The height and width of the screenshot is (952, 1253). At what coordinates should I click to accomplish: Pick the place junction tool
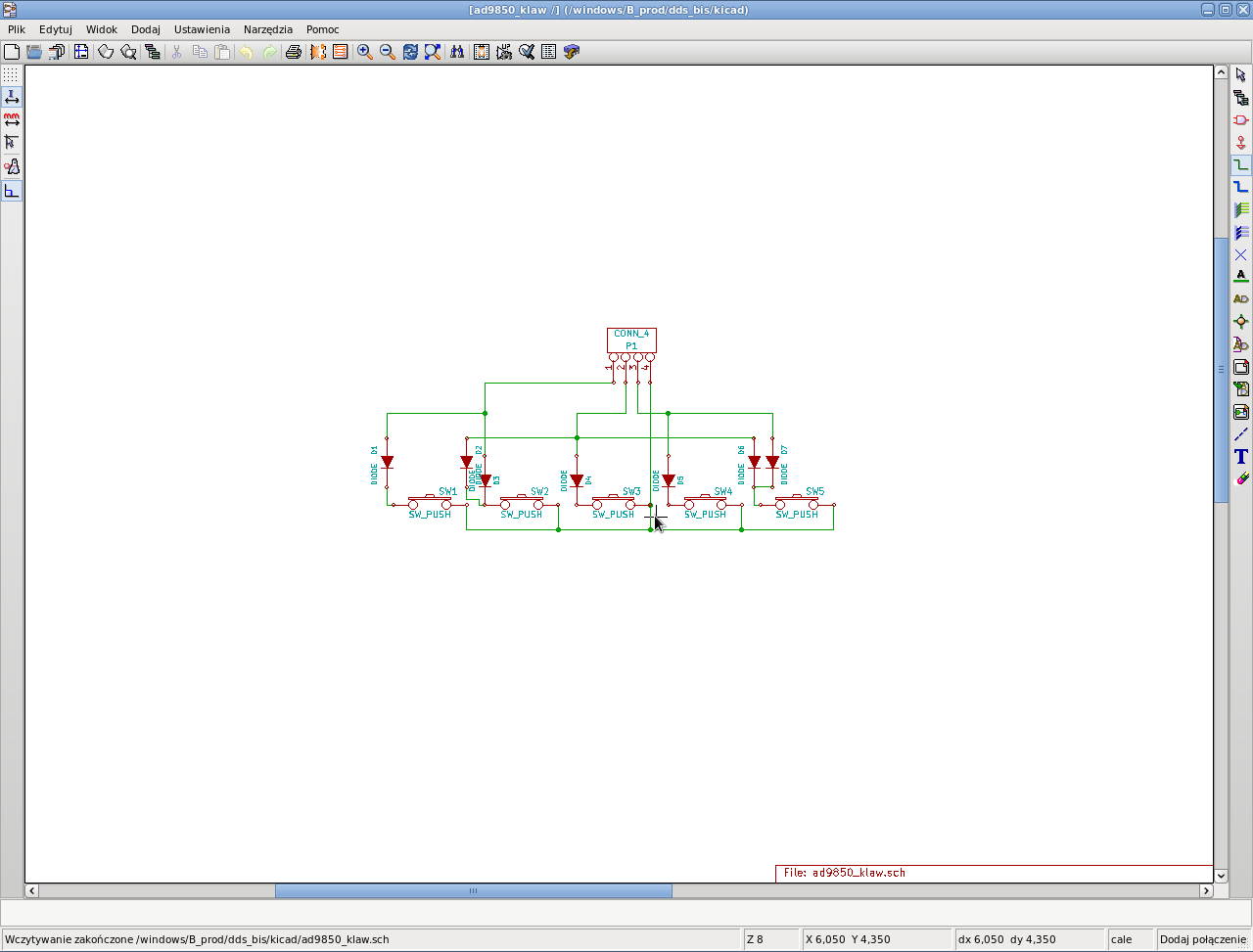click(x=1241, y=322)
